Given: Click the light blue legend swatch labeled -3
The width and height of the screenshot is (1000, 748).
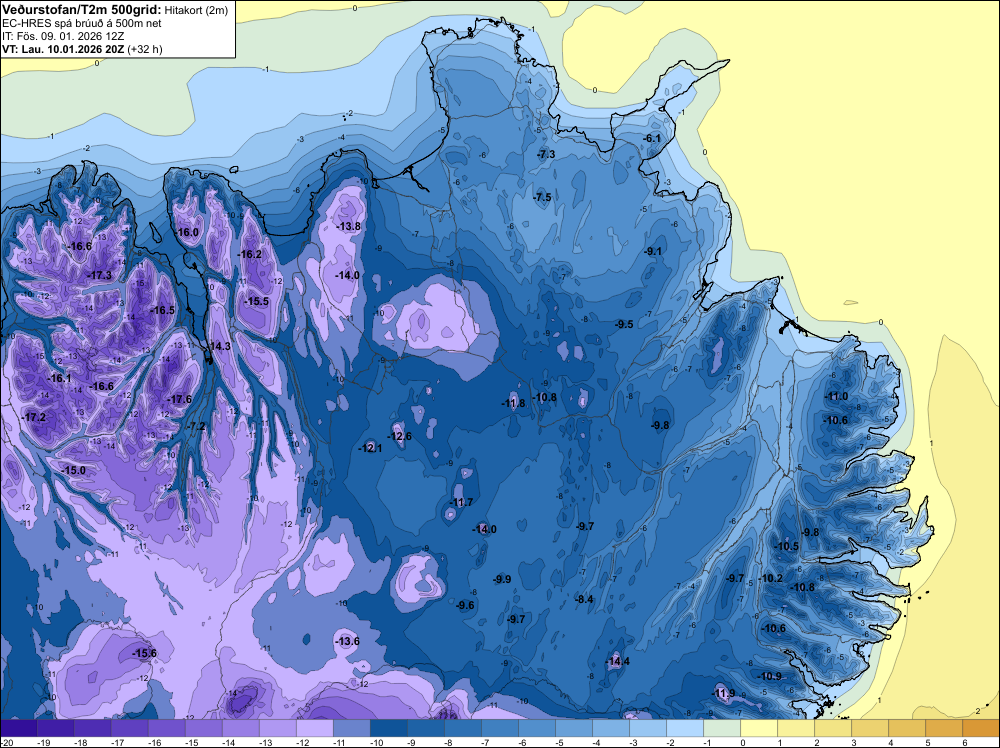Looking at the screenshot, I should (647, 728).
